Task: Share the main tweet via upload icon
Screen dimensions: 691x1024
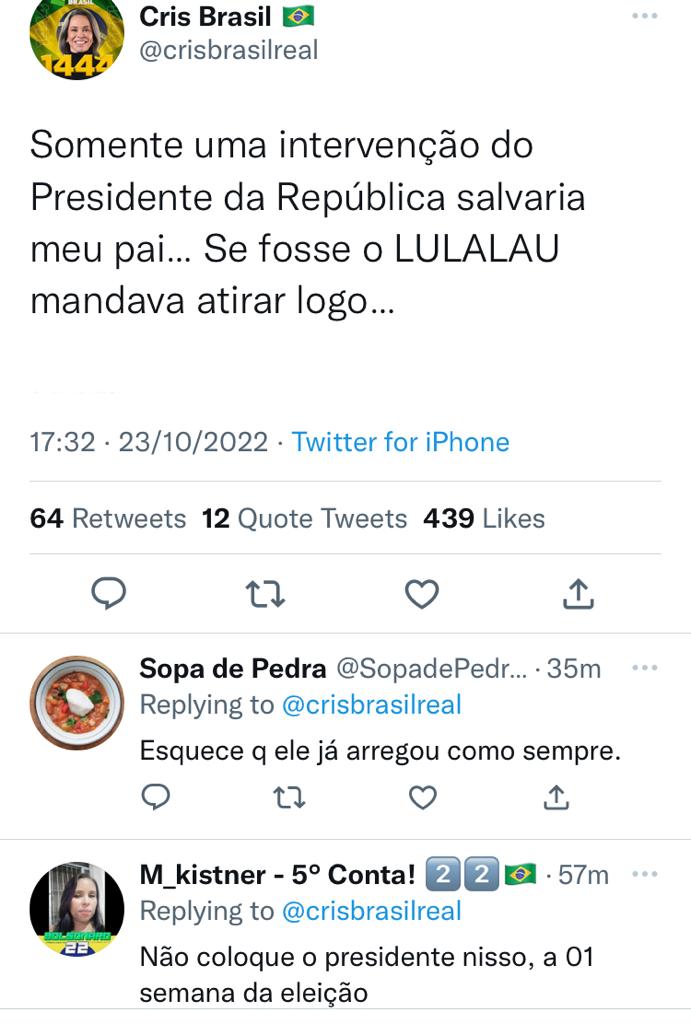Action: [x=578, y=594]
